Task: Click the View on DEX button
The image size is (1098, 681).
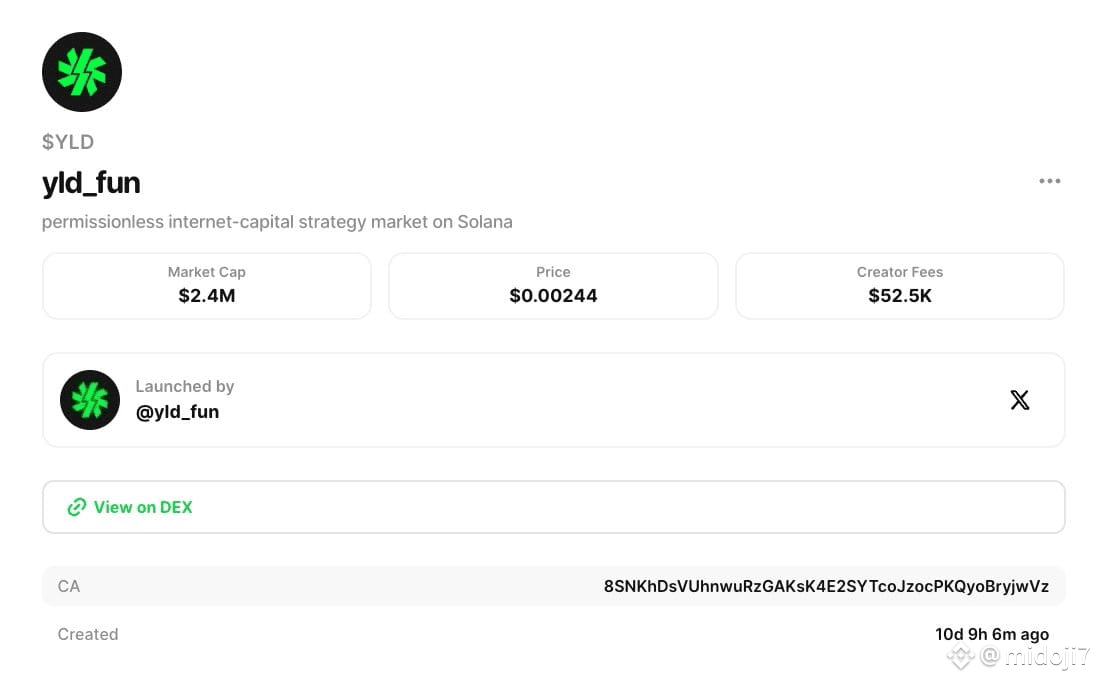Action: pos(553,507)
